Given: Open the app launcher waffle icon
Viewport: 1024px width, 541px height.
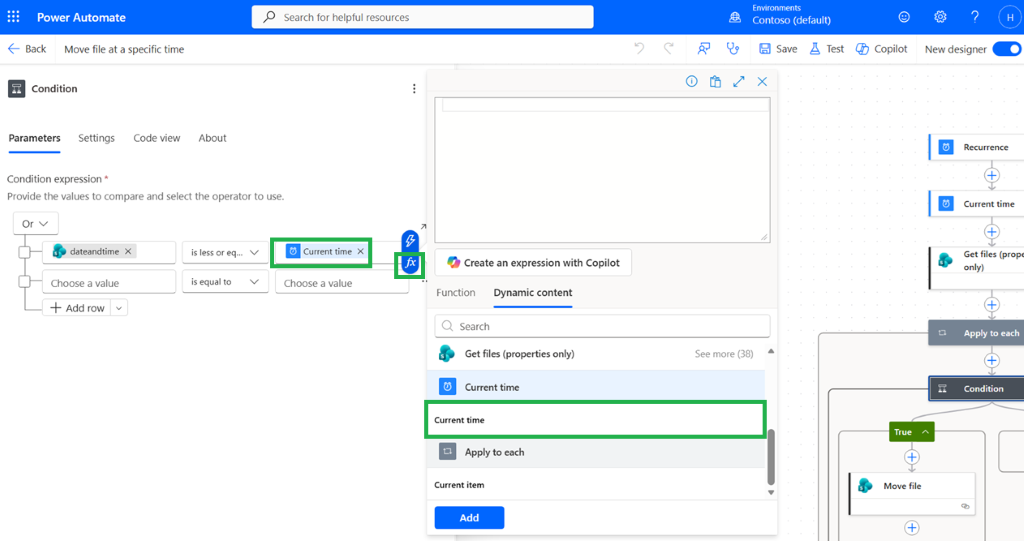Looking at the screenshot, I should click(13, 17).
